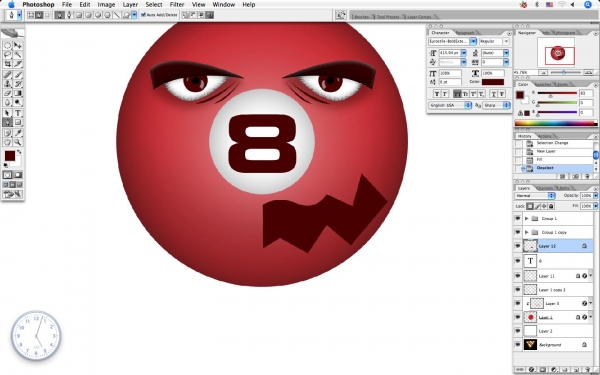Click the foreground color swatch in toolbox
Image resolution: width=600 pixels, height=375 pixels.
[10, 155]
